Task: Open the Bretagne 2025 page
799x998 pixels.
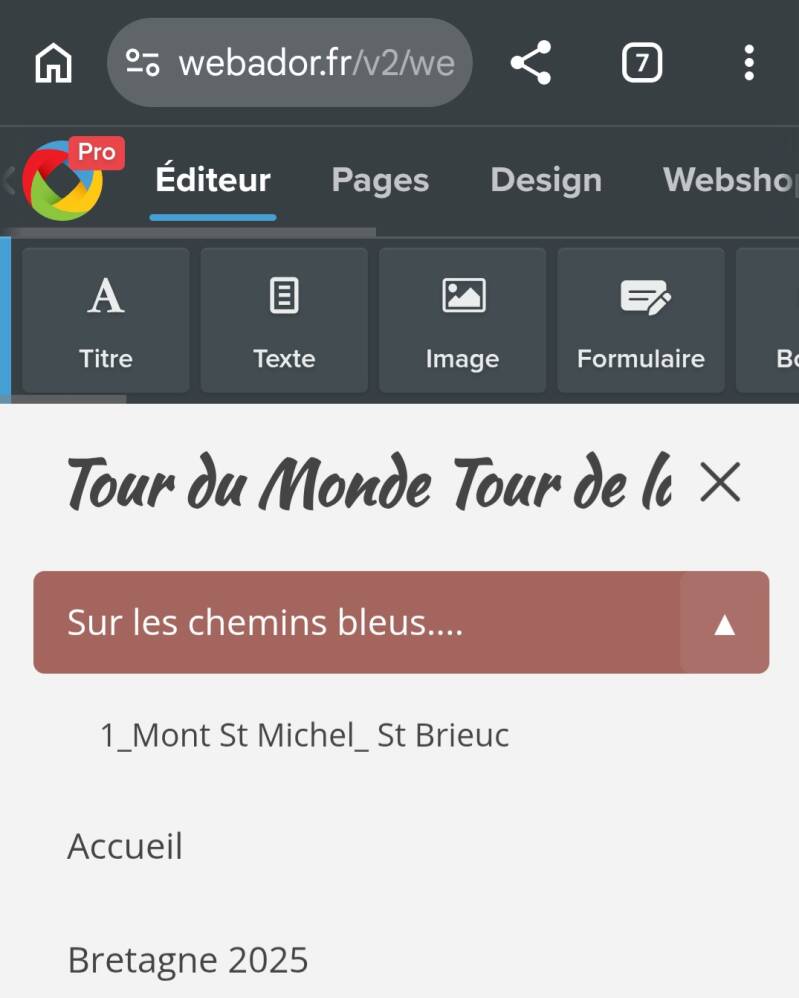Action: [x=188, y=960]
